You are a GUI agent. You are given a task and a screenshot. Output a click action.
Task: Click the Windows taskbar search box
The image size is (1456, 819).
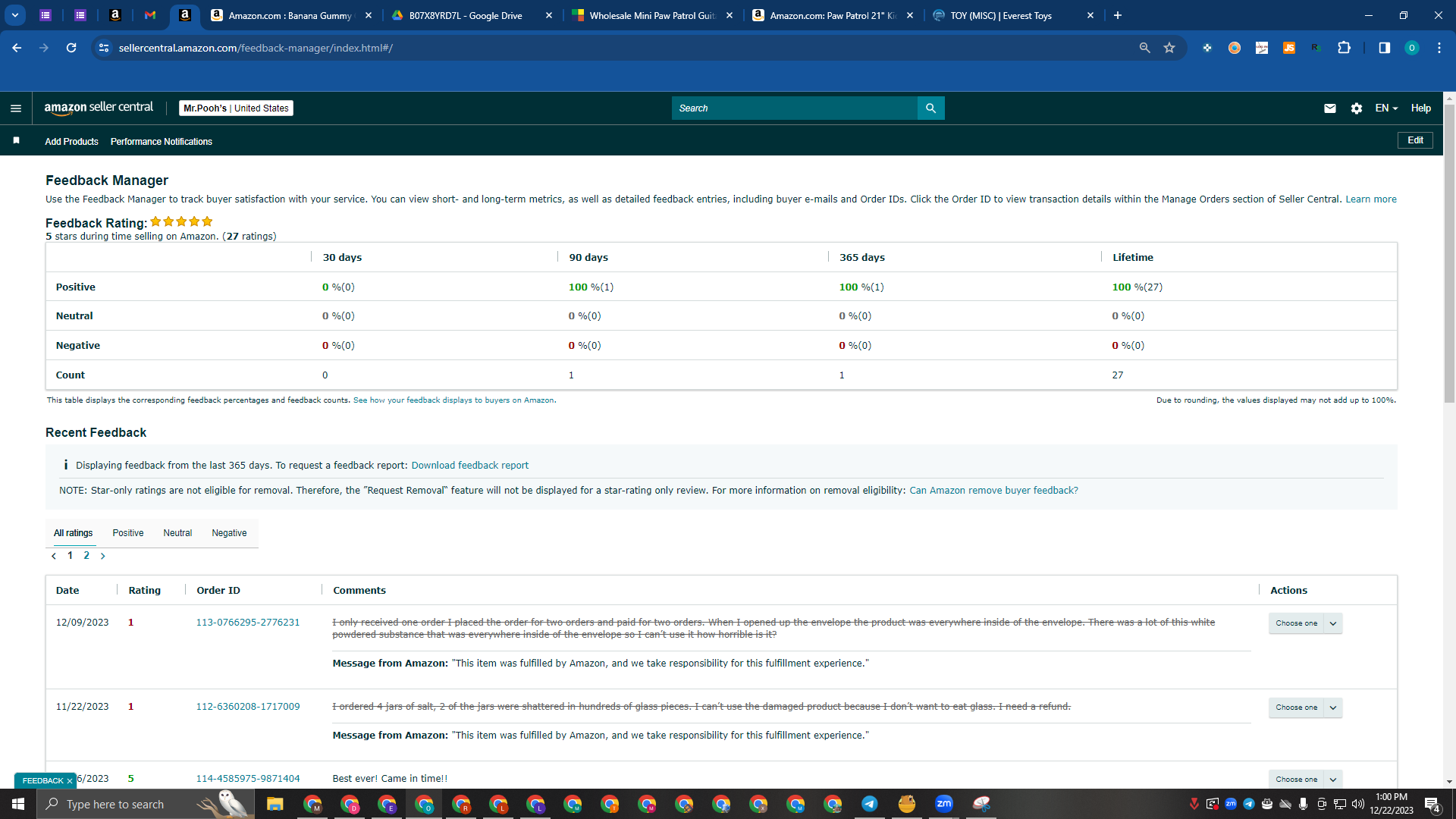click(144, 804)
